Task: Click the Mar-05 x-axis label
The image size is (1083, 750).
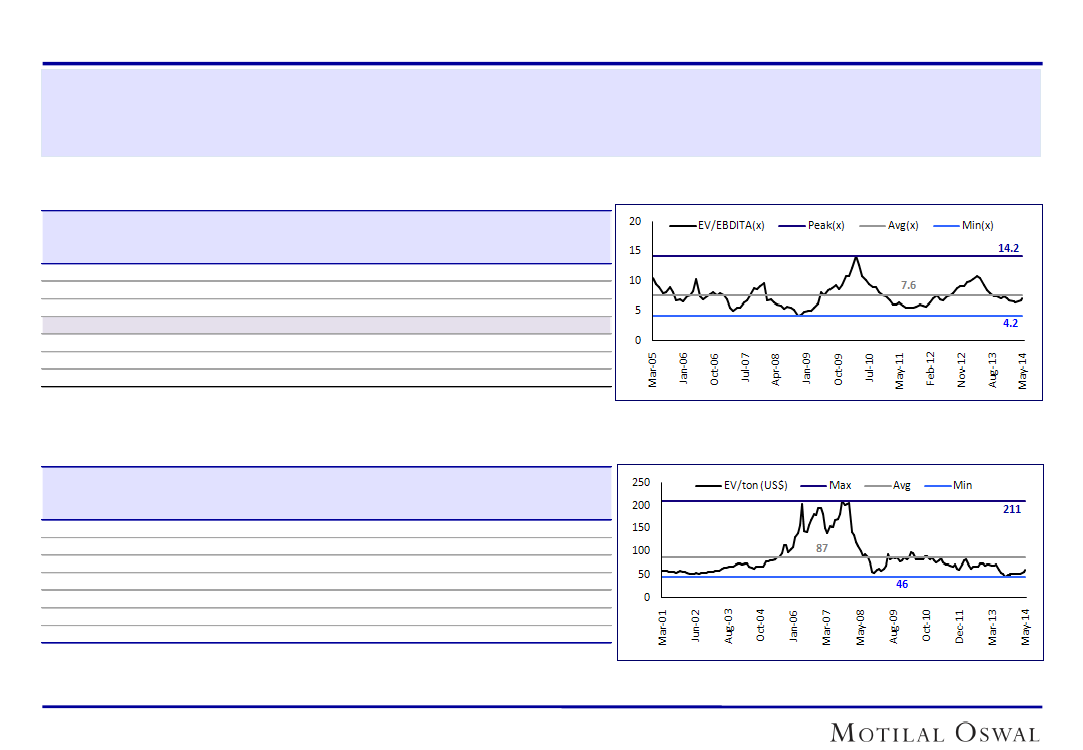Action: pyautogui.click(x=653, y=369)
